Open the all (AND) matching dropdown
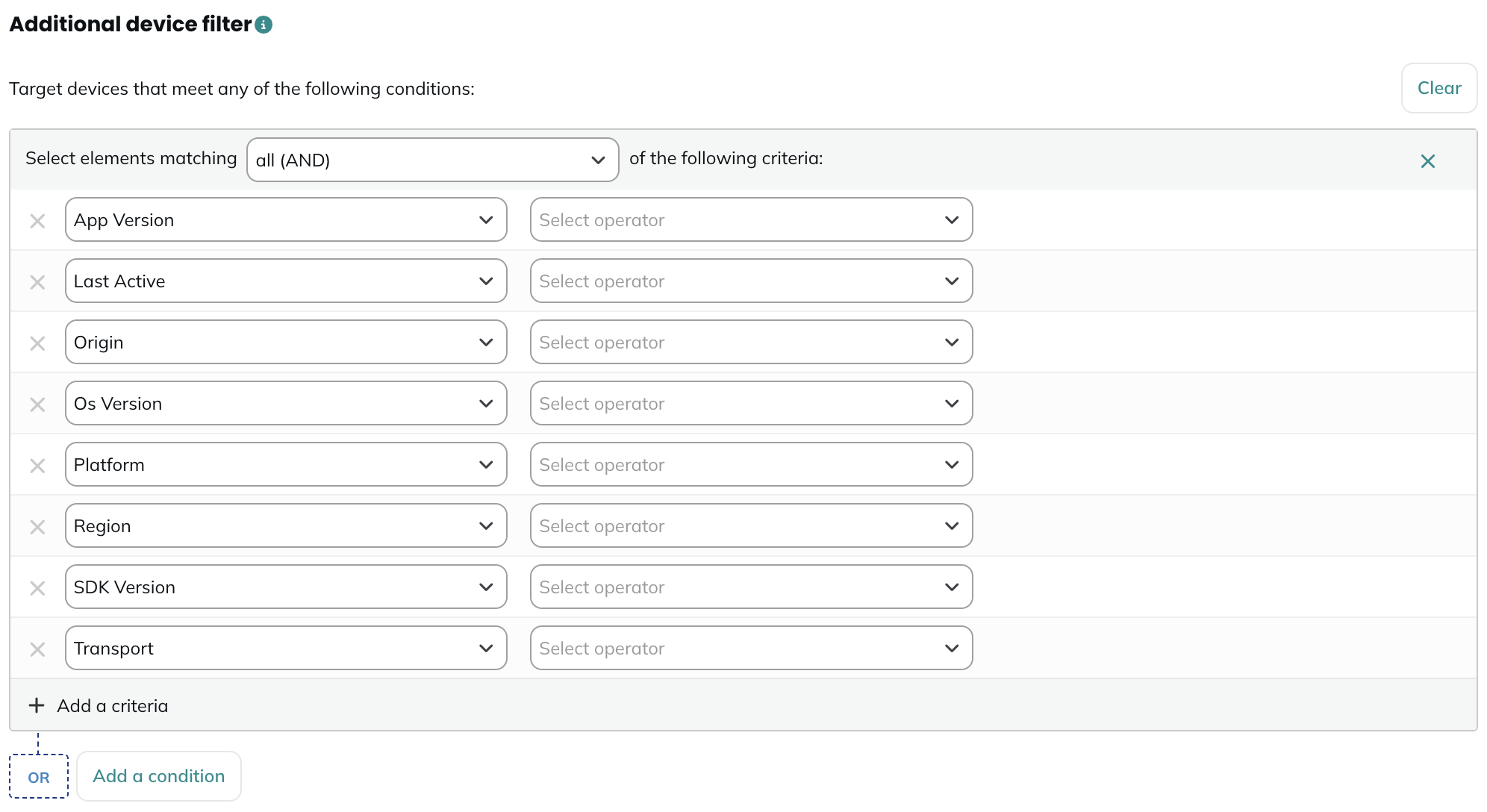The height and width of the screenshot is (812, 1487). (432, 160)
